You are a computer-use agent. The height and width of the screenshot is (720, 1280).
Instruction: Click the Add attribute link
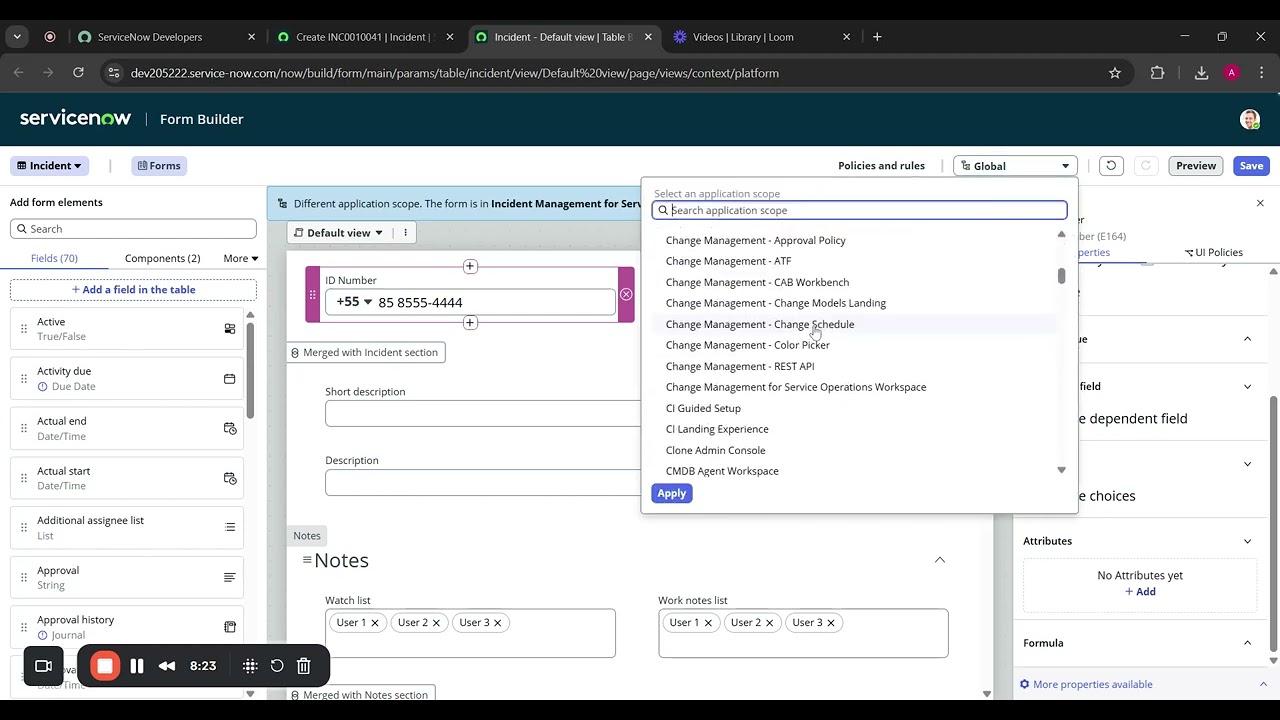tap(1140, 592)
